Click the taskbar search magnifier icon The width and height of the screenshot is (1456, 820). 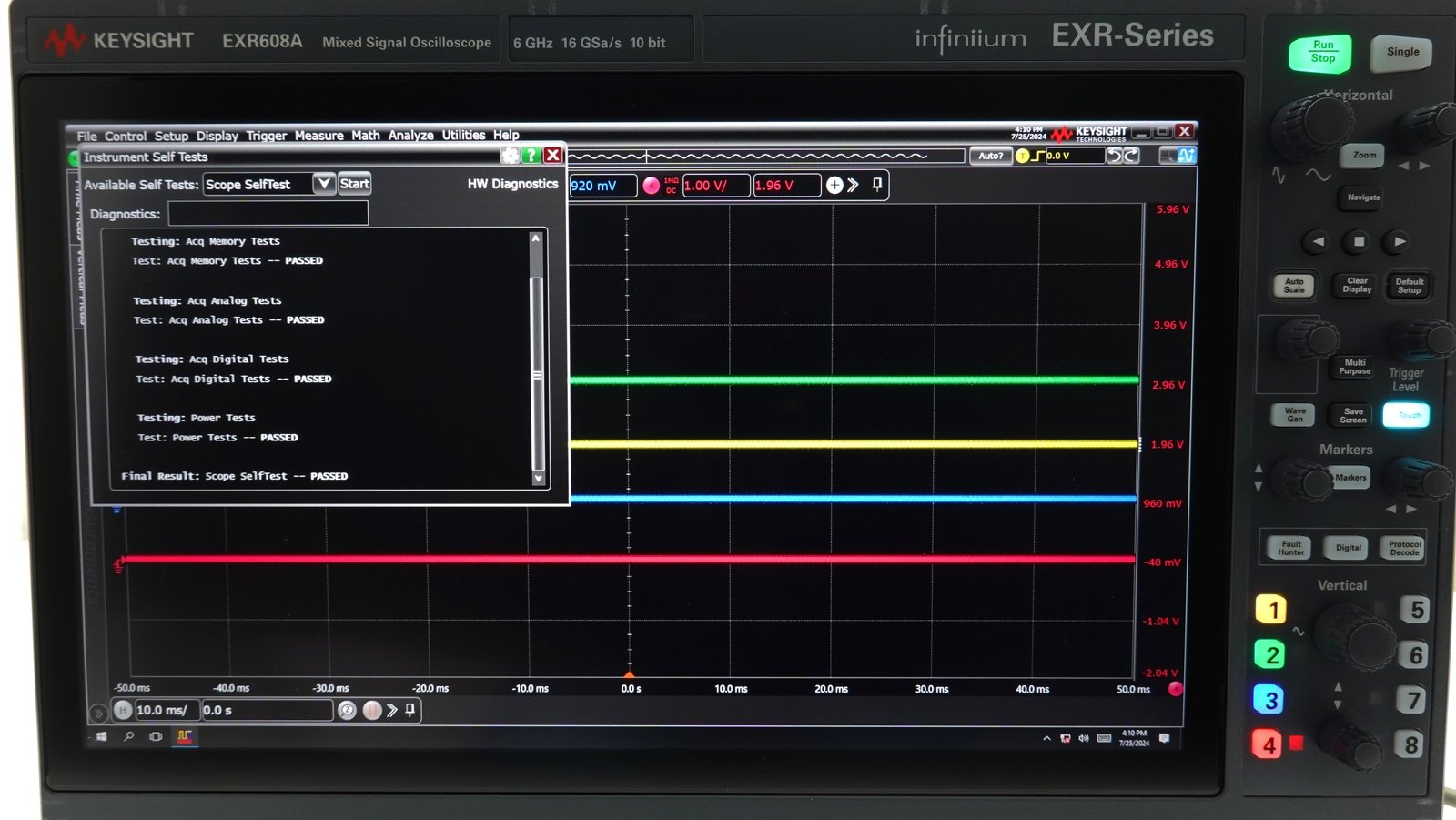129,736
